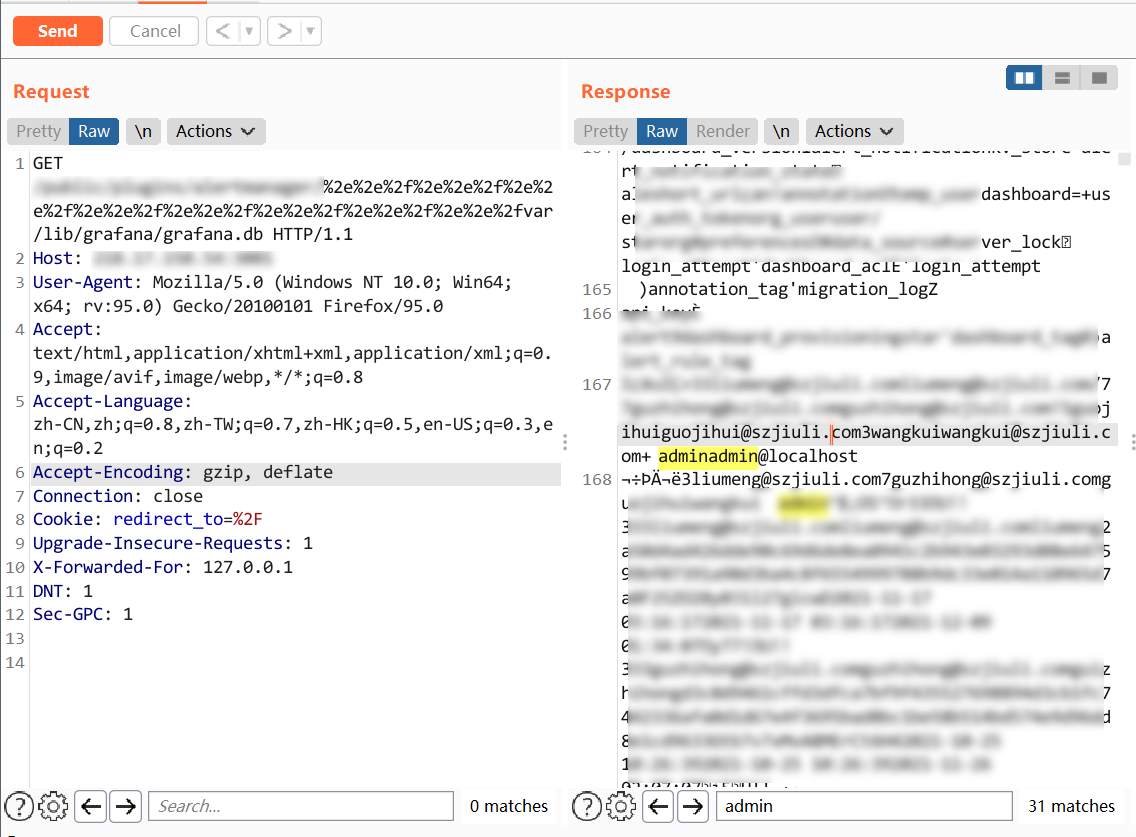Click the Accept-Language header name

(108, 401)
